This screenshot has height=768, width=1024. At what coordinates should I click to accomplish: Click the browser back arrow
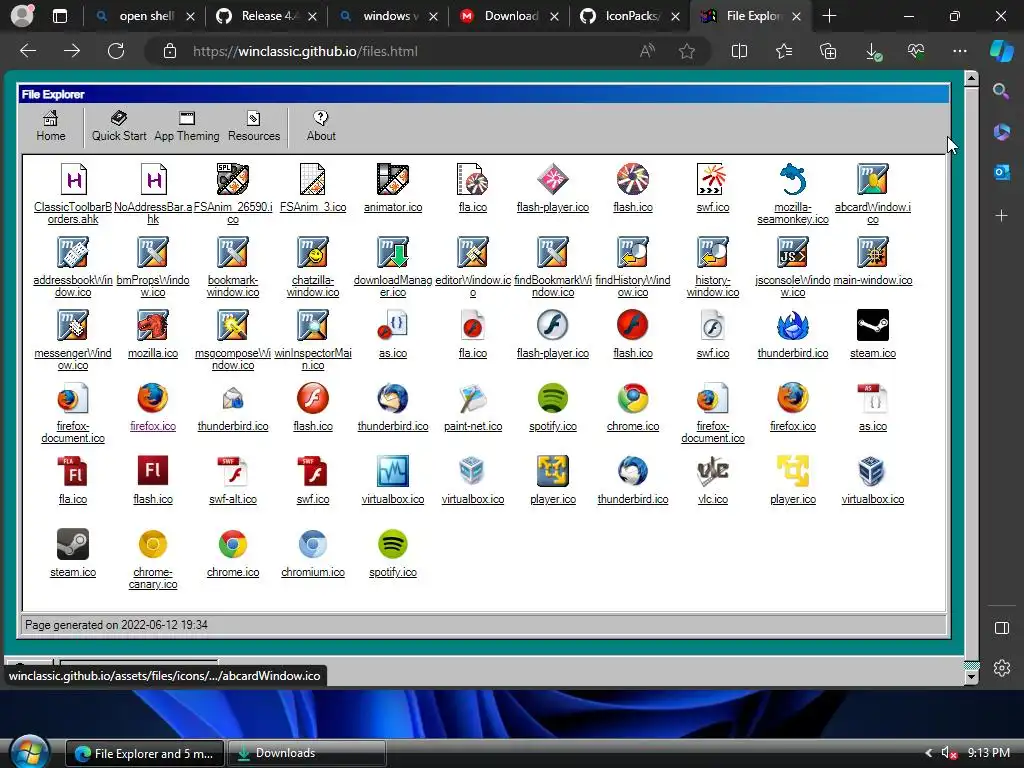tap(28, 51)
